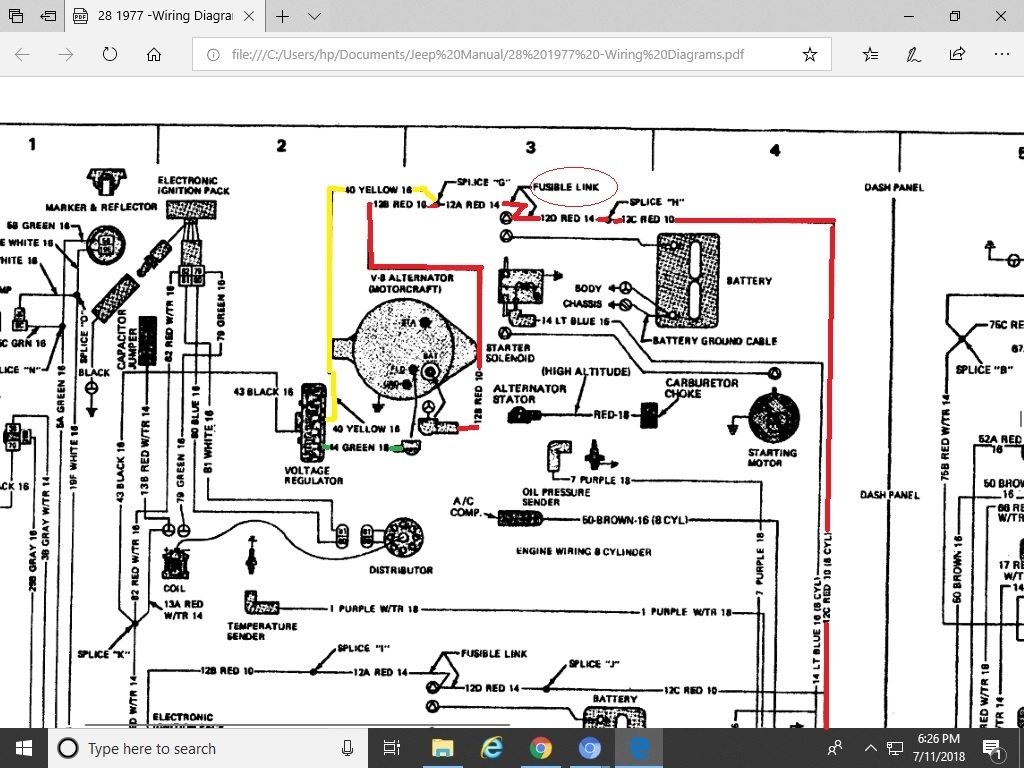Refresh the wiring diagram page
This screenshot has width=1024, height=768.
(x=109, y=54)
